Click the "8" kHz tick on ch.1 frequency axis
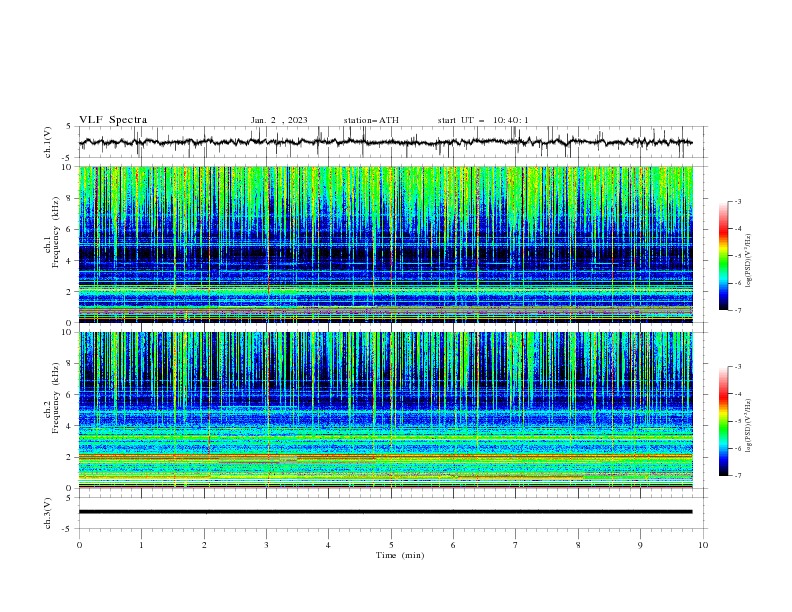Viewport: 792px width, 612px height. pyautogui.click(x=70, y=198)
